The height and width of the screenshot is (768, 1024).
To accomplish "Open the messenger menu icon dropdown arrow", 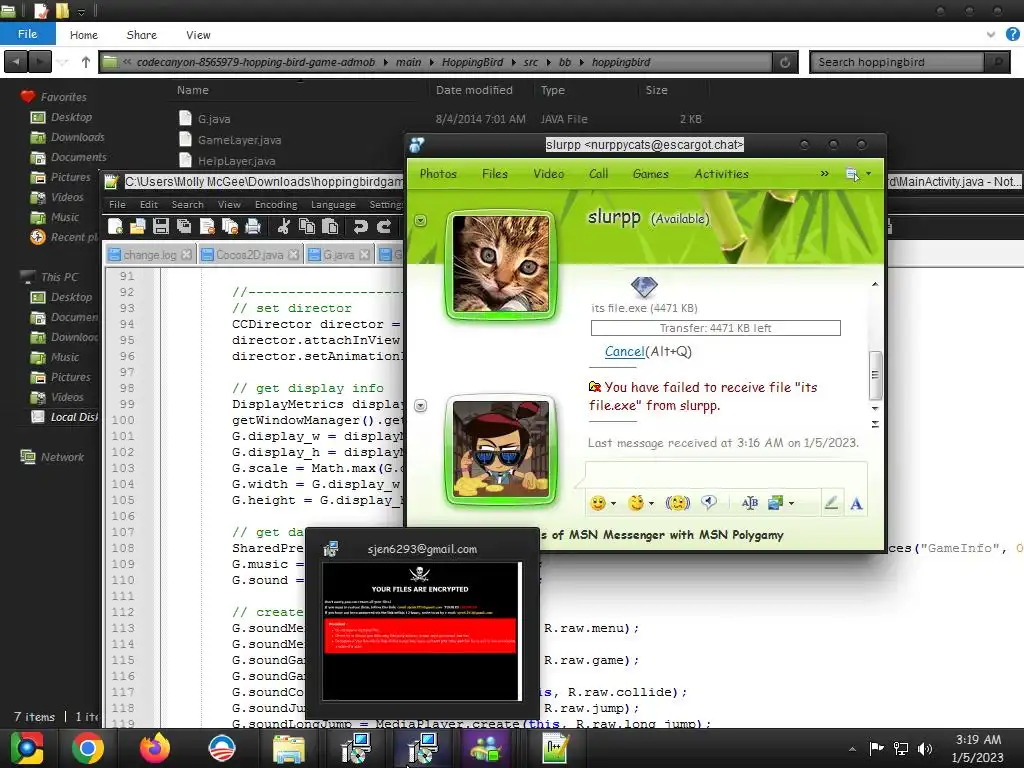I will [x=869, y=174].
